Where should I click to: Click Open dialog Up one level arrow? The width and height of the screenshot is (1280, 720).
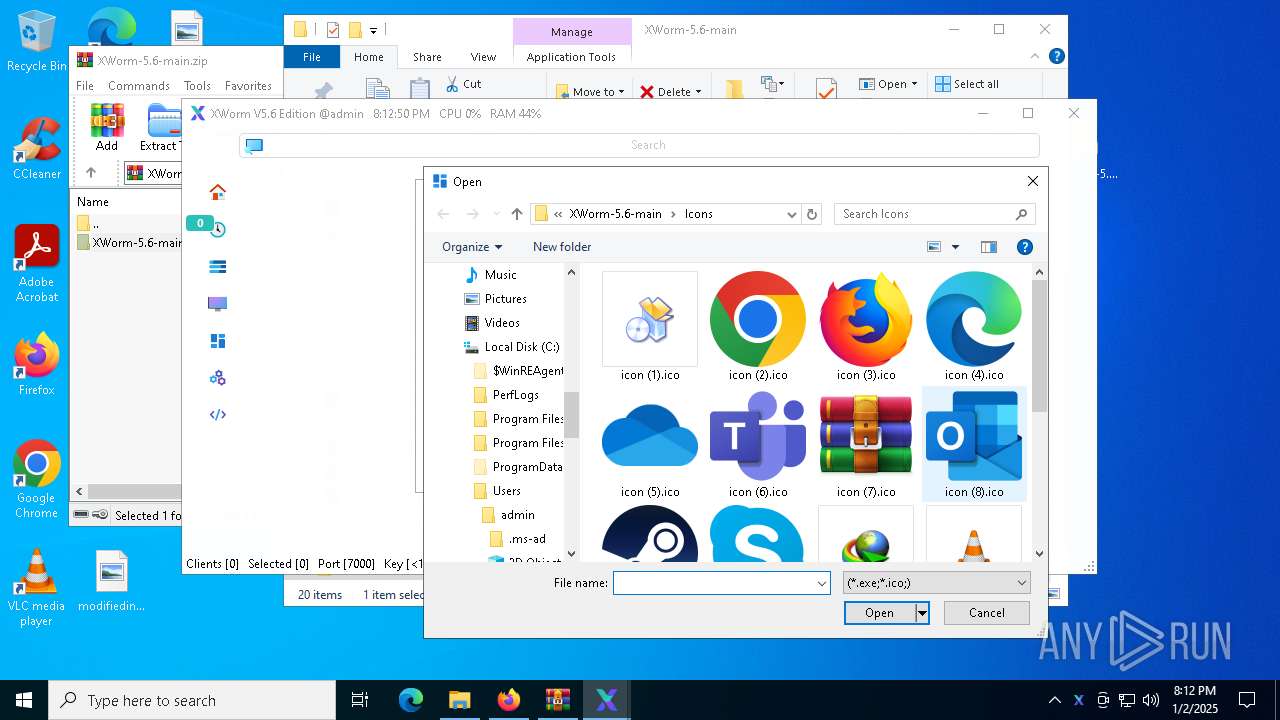pos(517,214)
